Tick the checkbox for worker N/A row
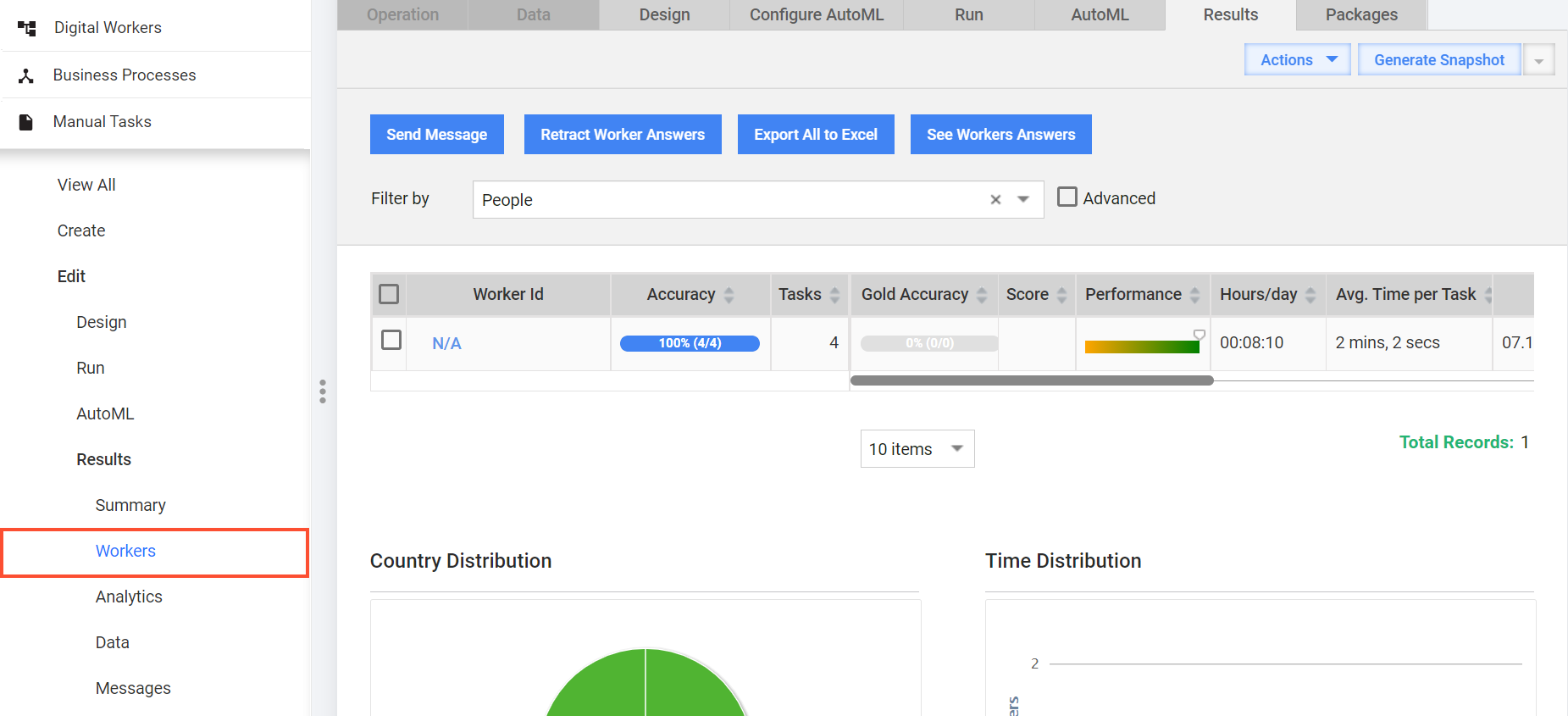The height and width of the screenshot is (716, 1568). tap(391, 340)
